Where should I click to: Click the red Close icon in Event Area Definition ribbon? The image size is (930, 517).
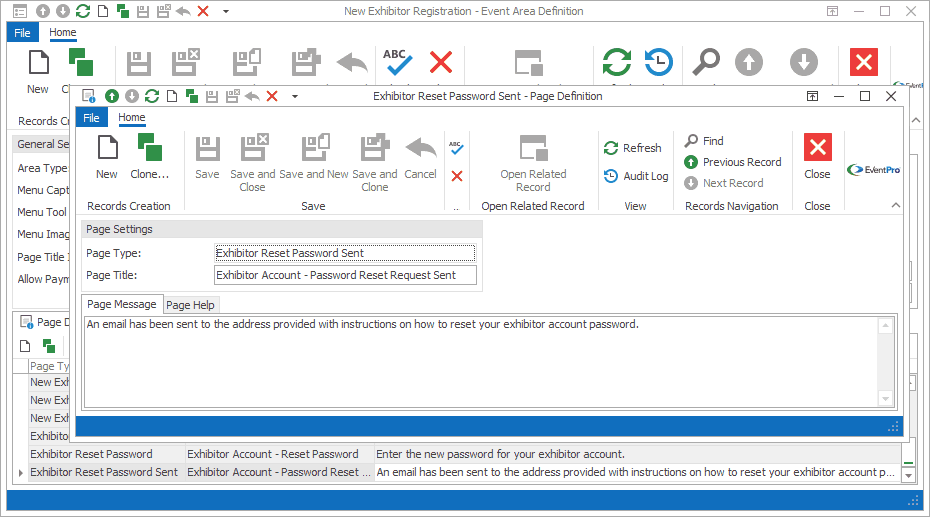864,62
